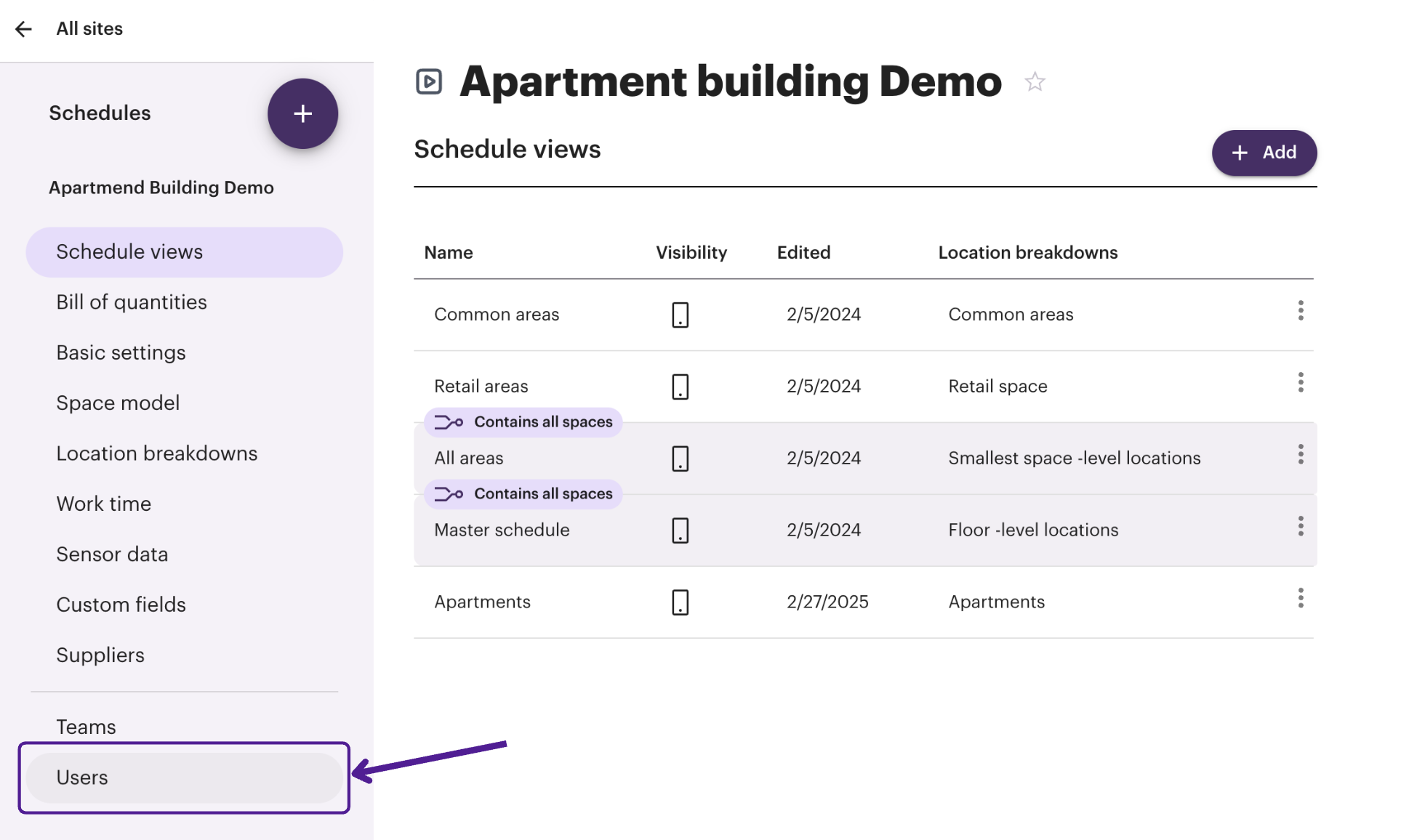Click the visibility device icon for All areas
Screen dimensions: 1409x840
point(681,459)
